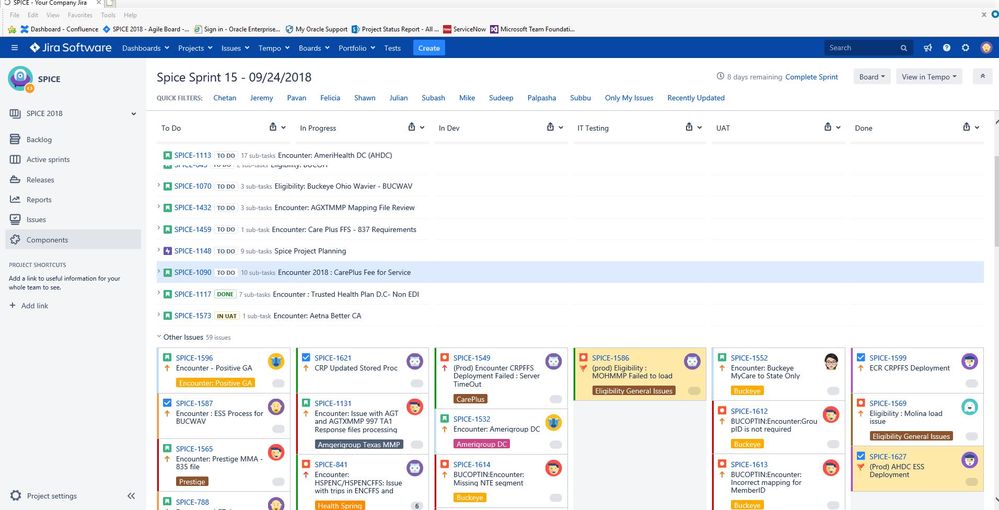This screenshot has height=510, width=999.
Task: Click the Create button
Action: point(429,48)
